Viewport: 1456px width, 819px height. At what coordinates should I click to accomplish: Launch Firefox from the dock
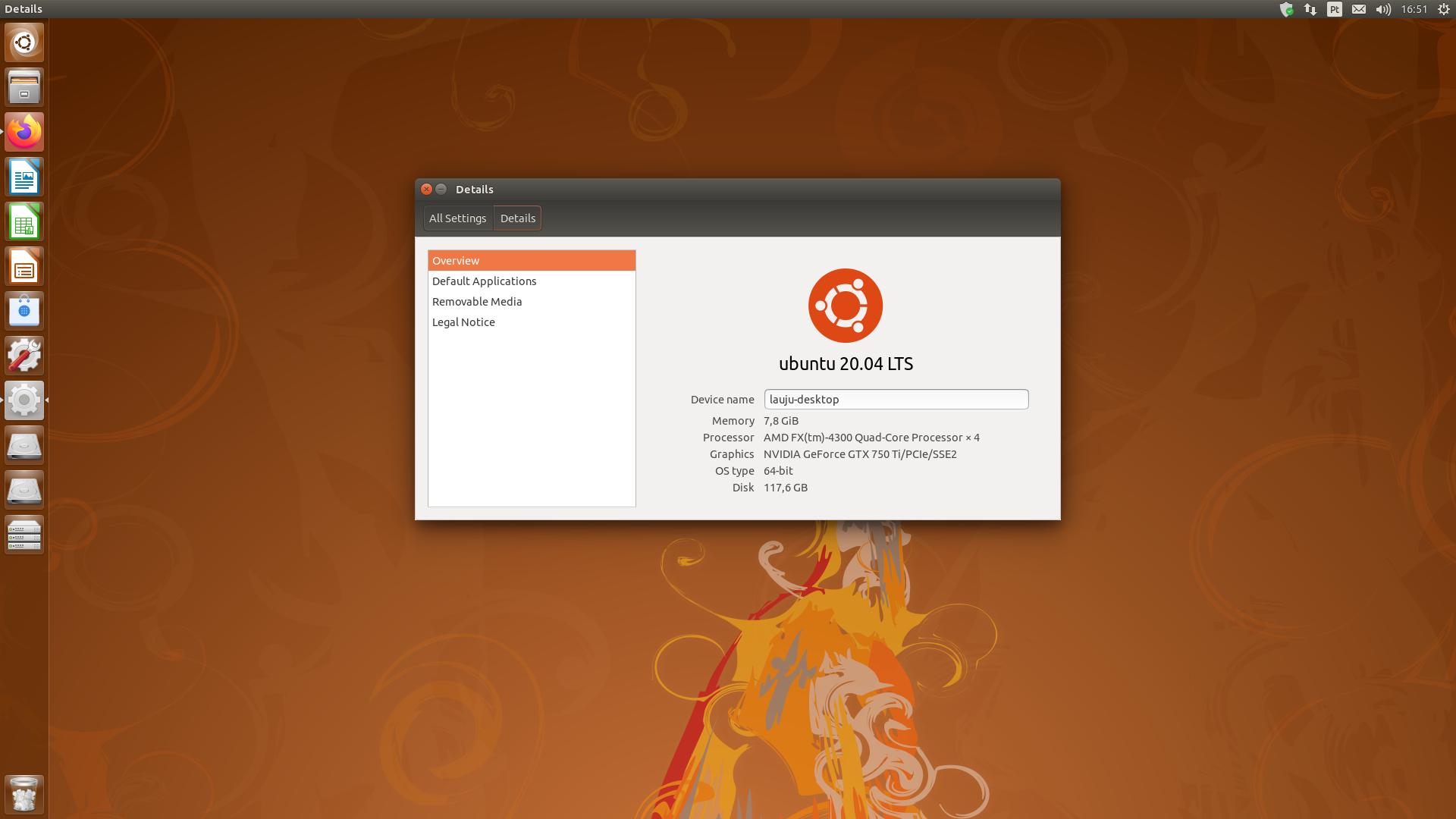(24, 132)
